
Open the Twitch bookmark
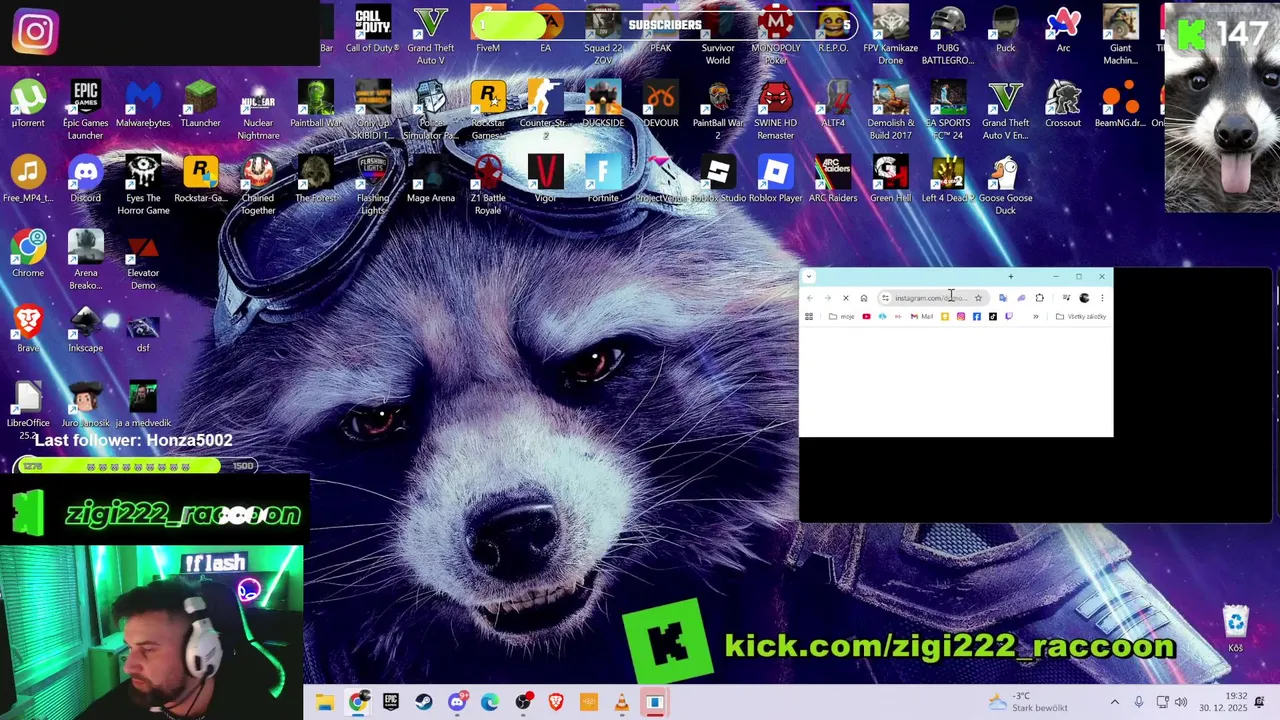pyautogui.click(x=1009, y=317)
